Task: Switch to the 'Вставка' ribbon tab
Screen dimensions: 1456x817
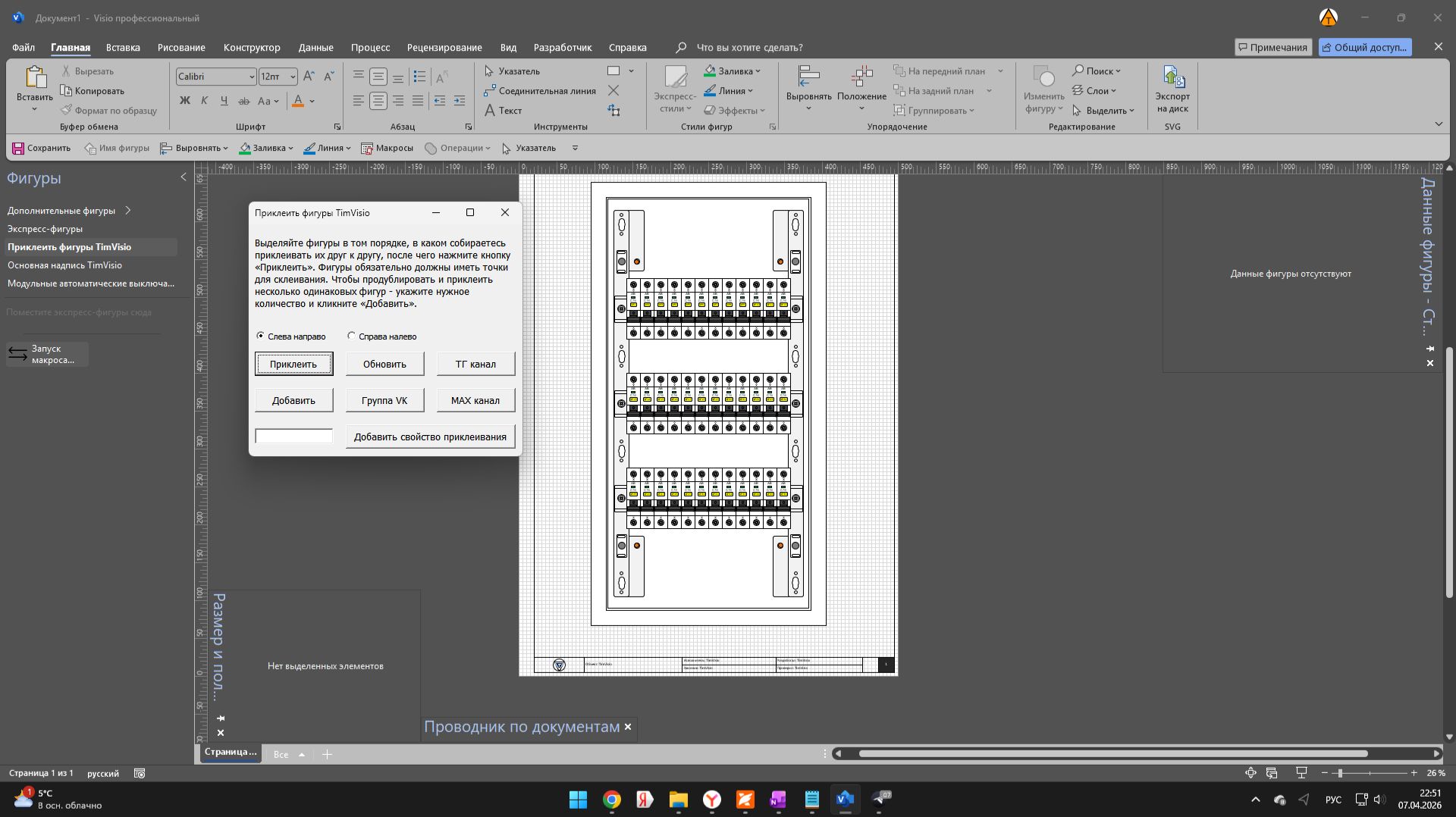Action: pyautogui.click(x=123, y=47)
